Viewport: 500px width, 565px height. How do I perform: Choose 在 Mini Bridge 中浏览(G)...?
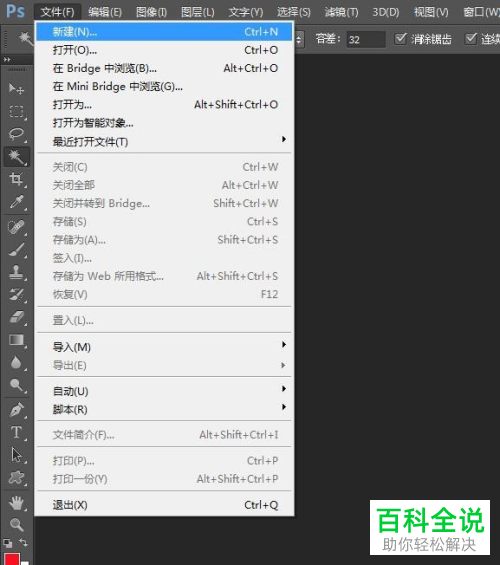tap(164, 86)
